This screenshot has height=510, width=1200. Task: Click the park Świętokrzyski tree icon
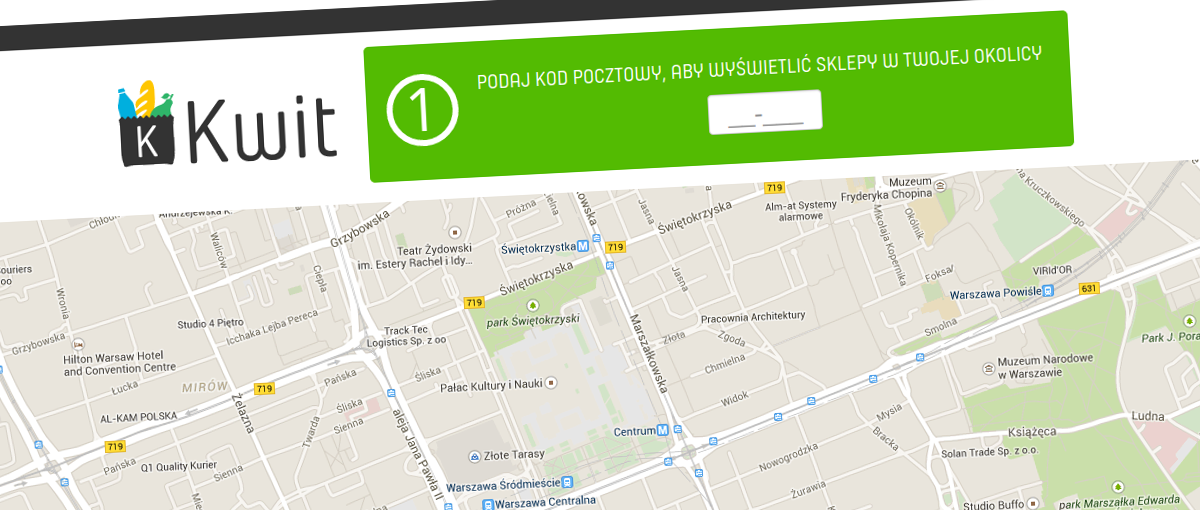pos(532,304)
